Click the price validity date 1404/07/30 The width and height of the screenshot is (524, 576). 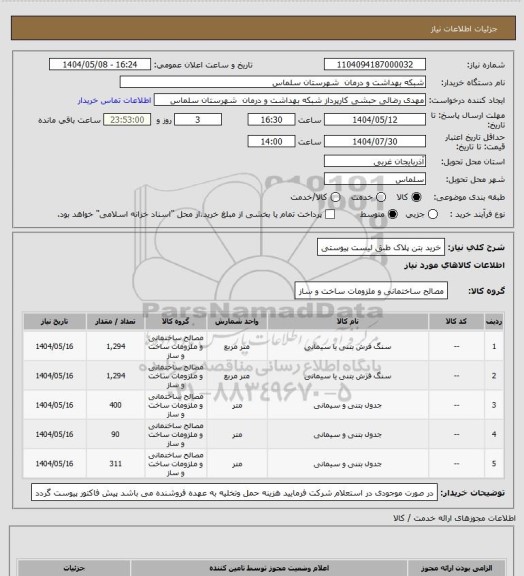(x=375, y=141)
